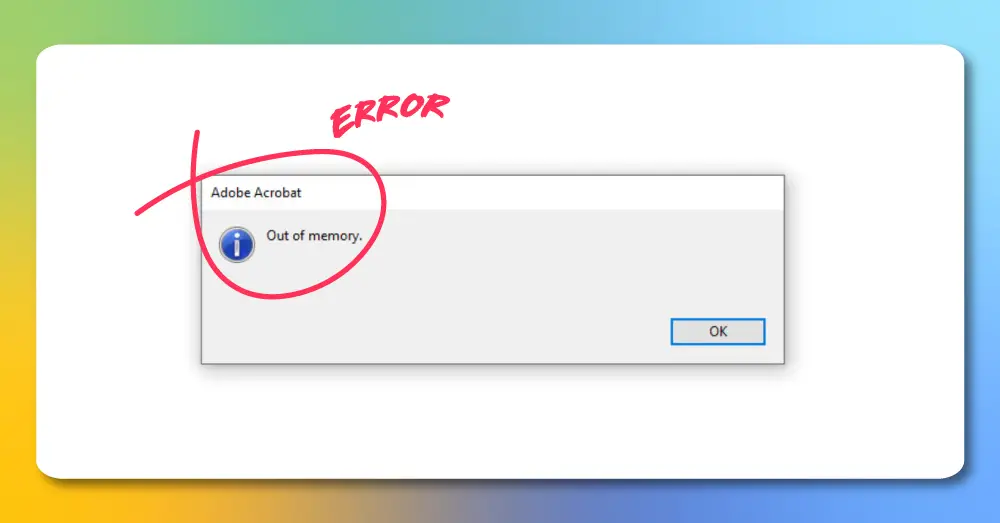
Task: Click the white card area below the dialog
Action: (497, 421)
